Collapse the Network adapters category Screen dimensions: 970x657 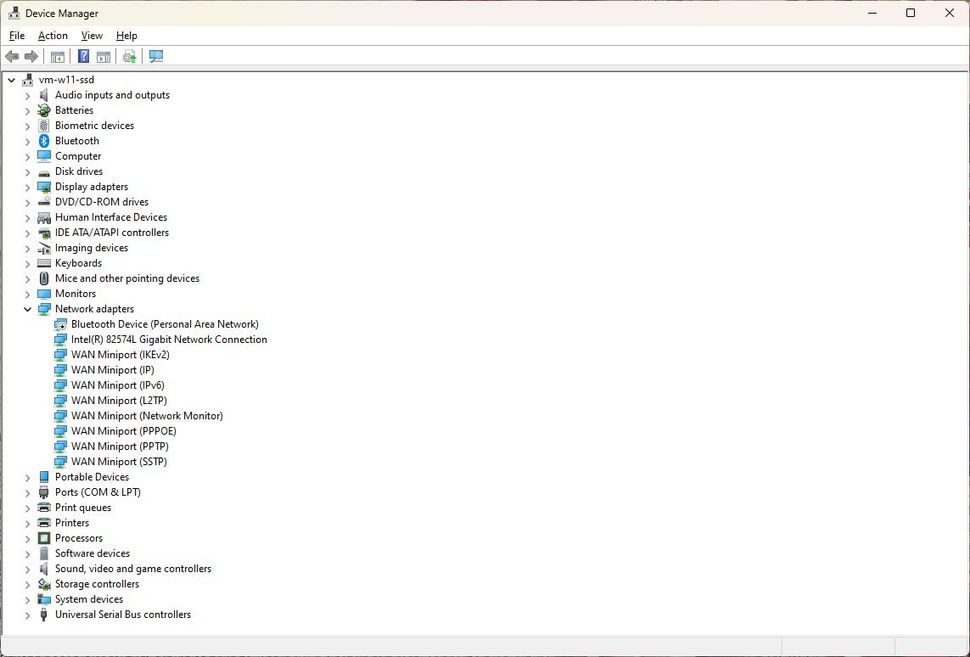pos(28,309)
